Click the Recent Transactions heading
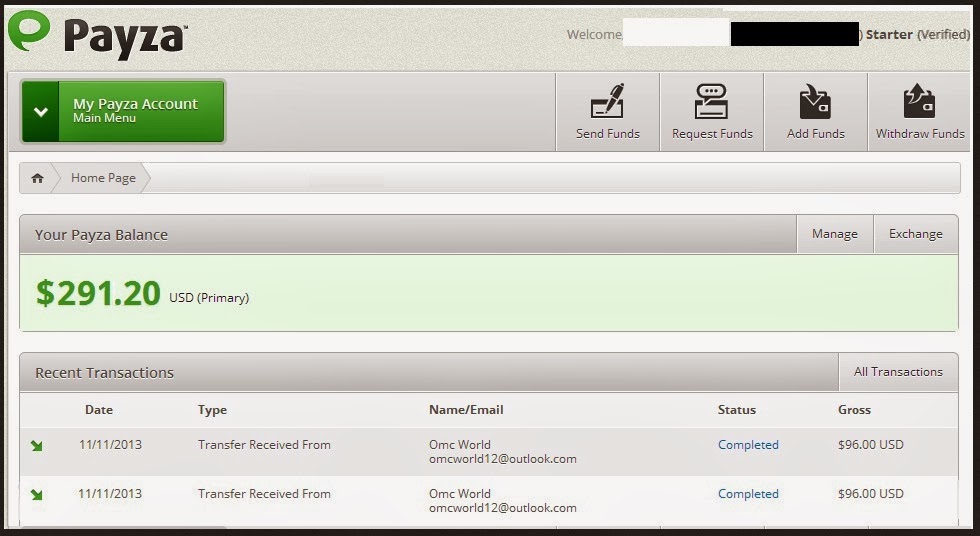 point(104,373)
